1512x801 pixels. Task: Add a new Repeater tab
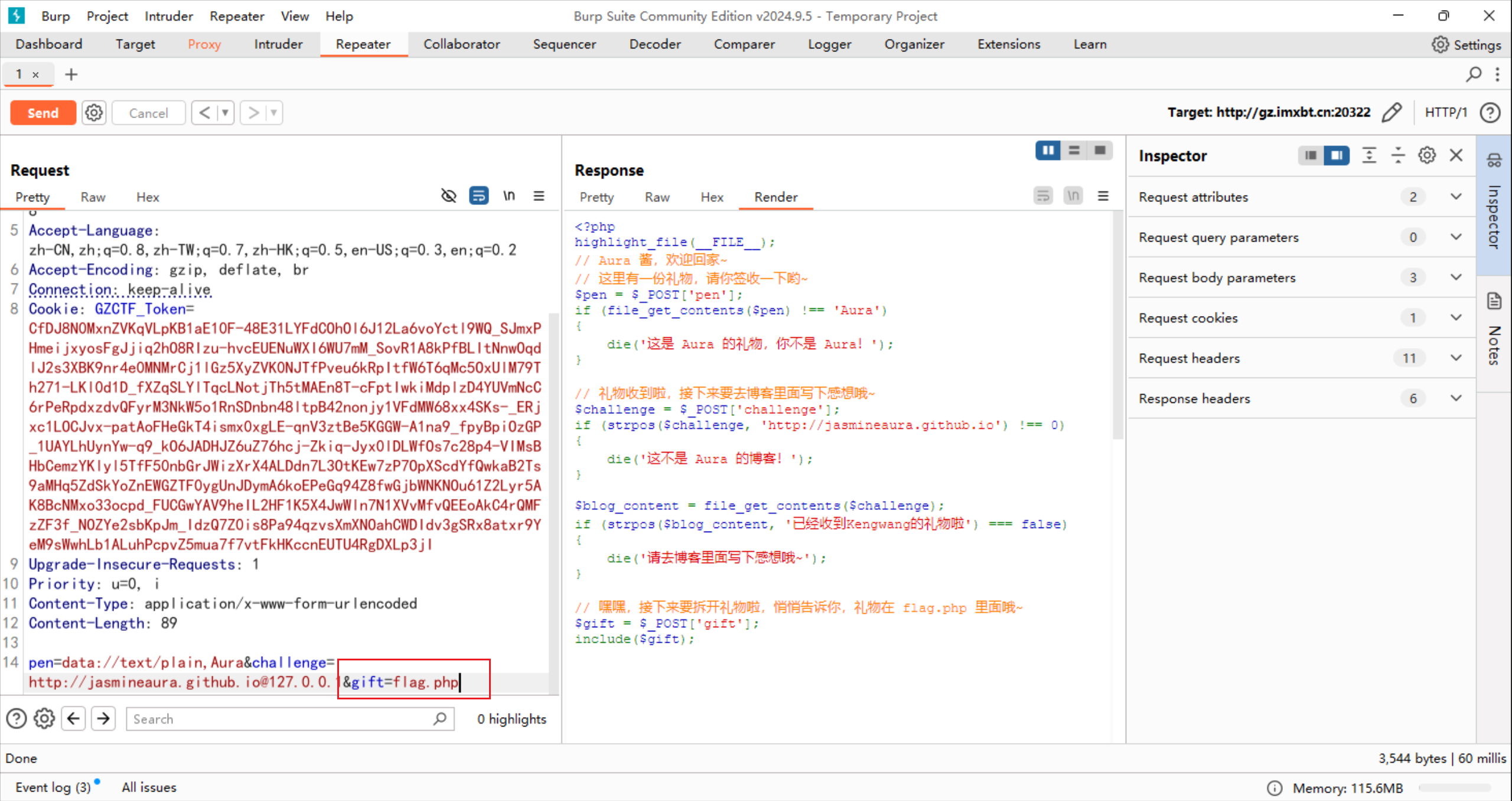pos(71,74)
